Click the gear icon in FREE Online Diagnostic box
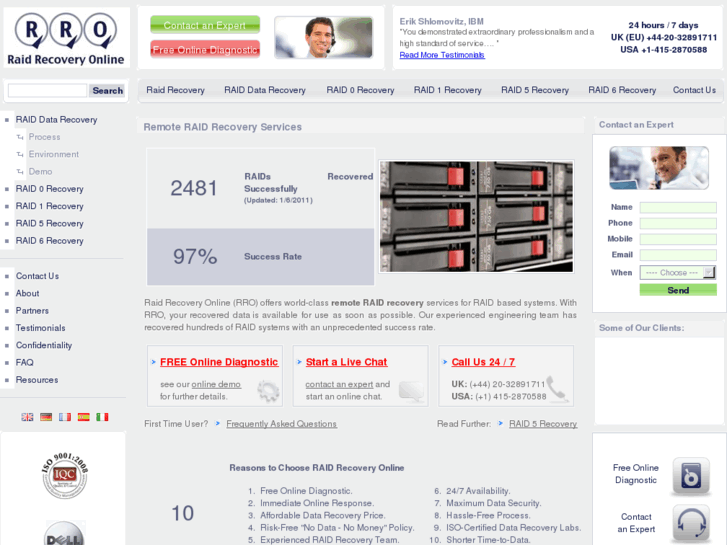Screen dimensions: 727x545 click(x=268, y=391)
